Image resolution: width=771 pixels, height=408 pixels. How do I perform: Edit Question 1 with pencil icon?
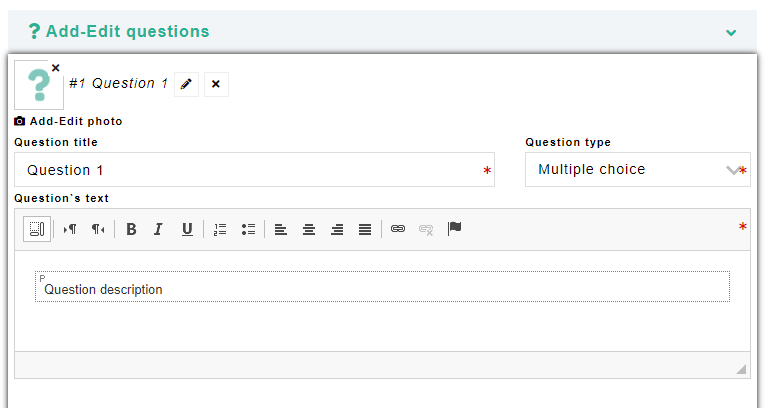tap(186, 84)
